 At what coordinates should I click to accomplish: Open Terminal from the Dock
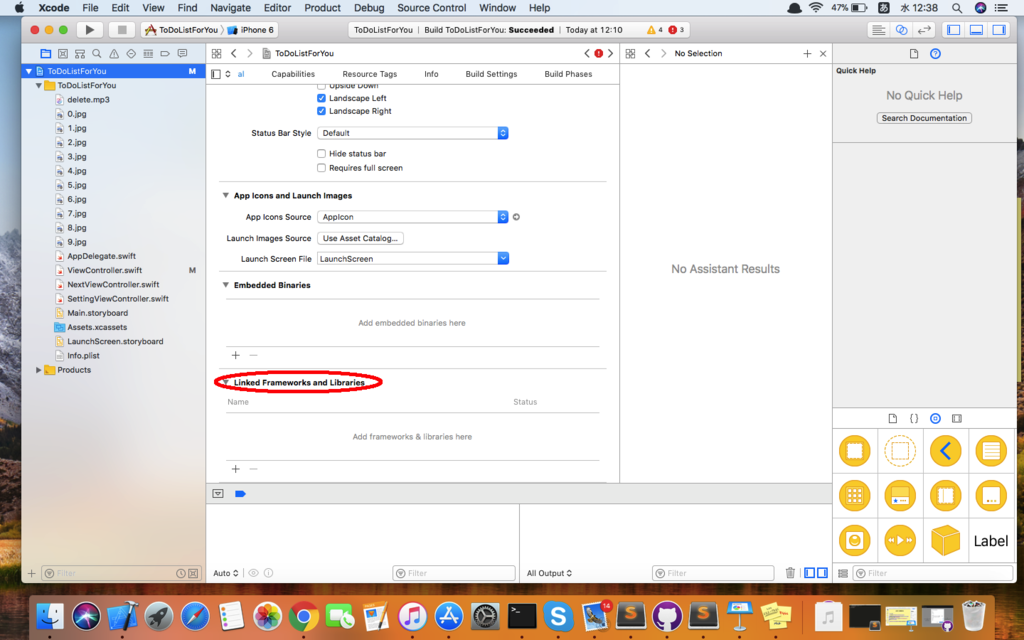click(x=522, y=615)
